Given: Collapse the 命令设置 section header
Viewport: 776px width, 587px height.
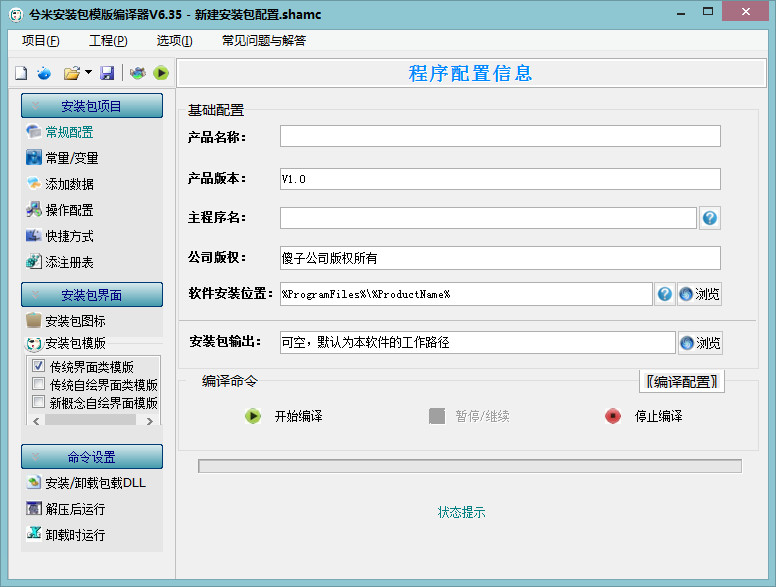Looking at the screenshot, I should tap(92, 457).
